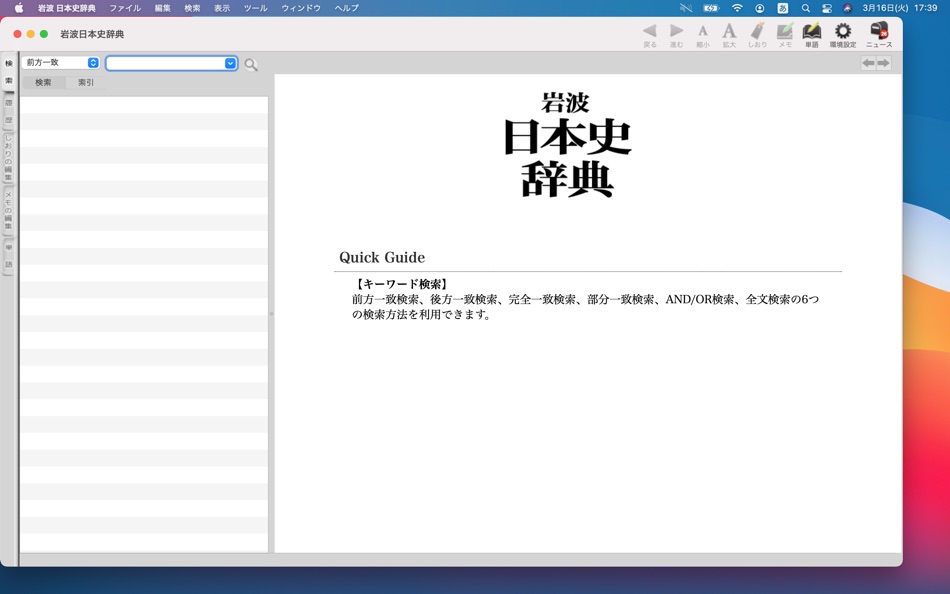
Task: Open the ヘルプ menu
Action: pos(347,8)
